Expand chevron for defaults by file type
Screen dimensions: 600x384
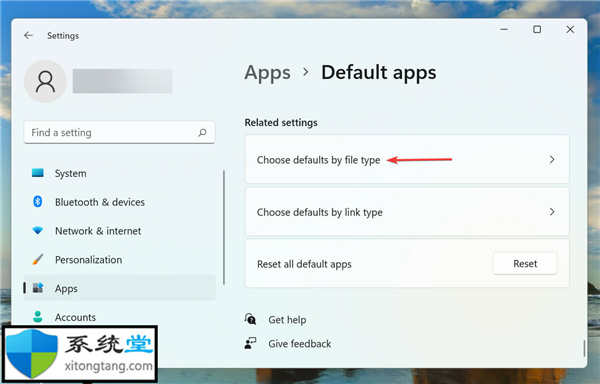coord(552,159)
